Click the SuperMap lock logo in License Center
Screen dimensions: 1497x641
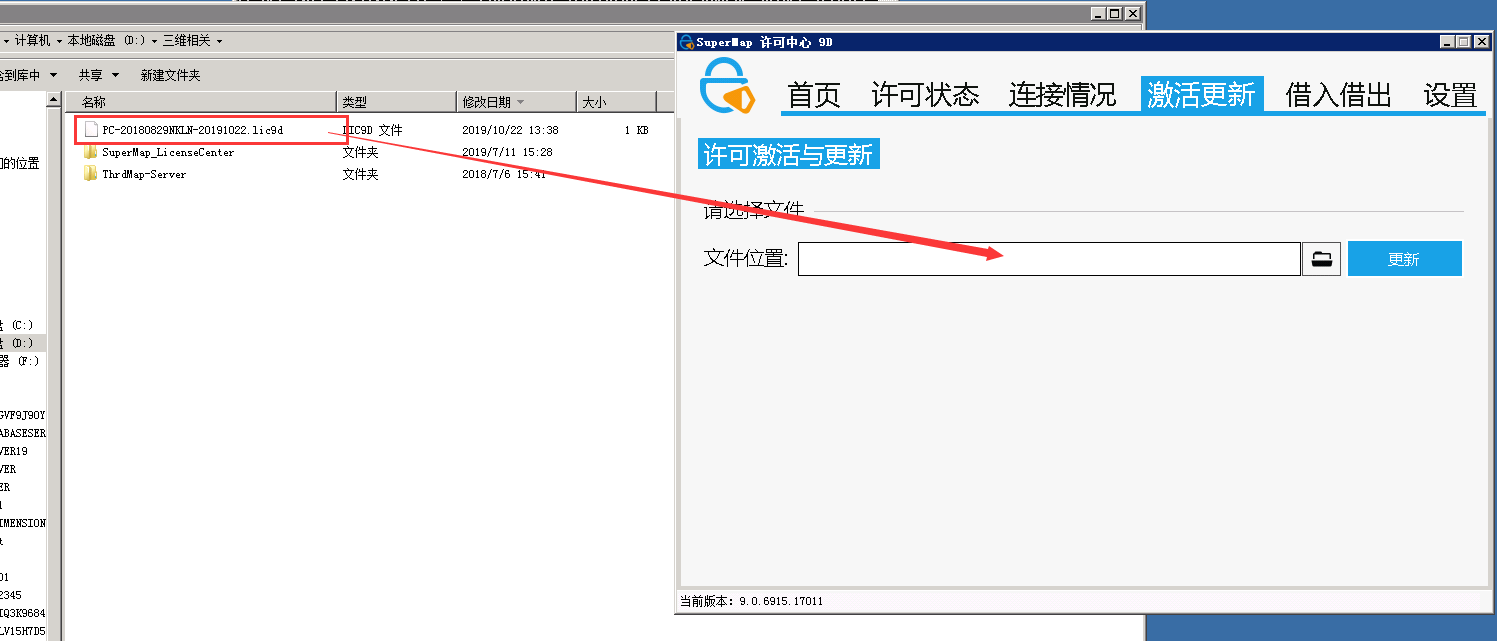coord(726,84)
